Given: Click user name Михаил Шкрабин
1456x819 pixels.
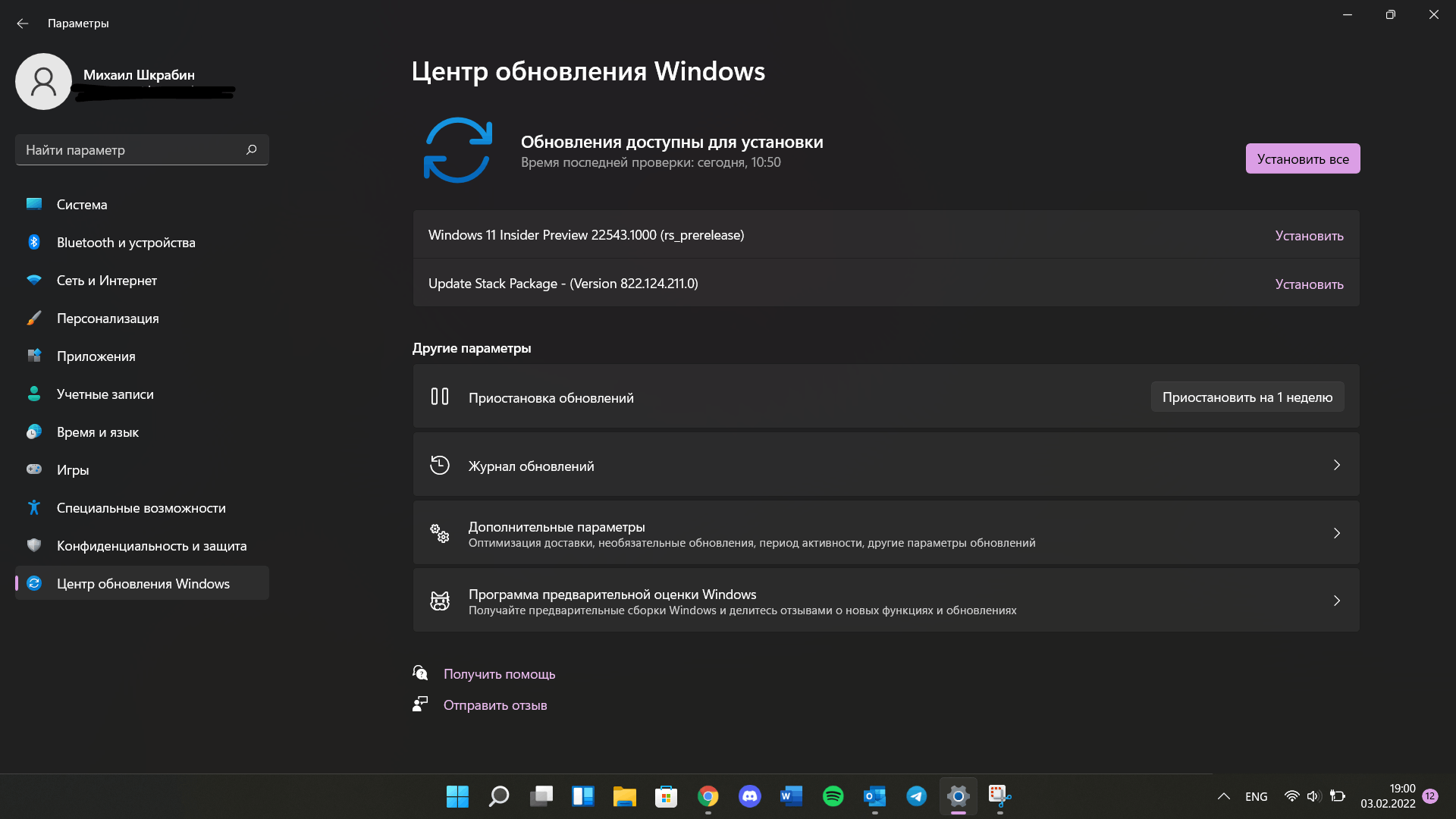Looking at the screenshot, I should coord(139,74).
